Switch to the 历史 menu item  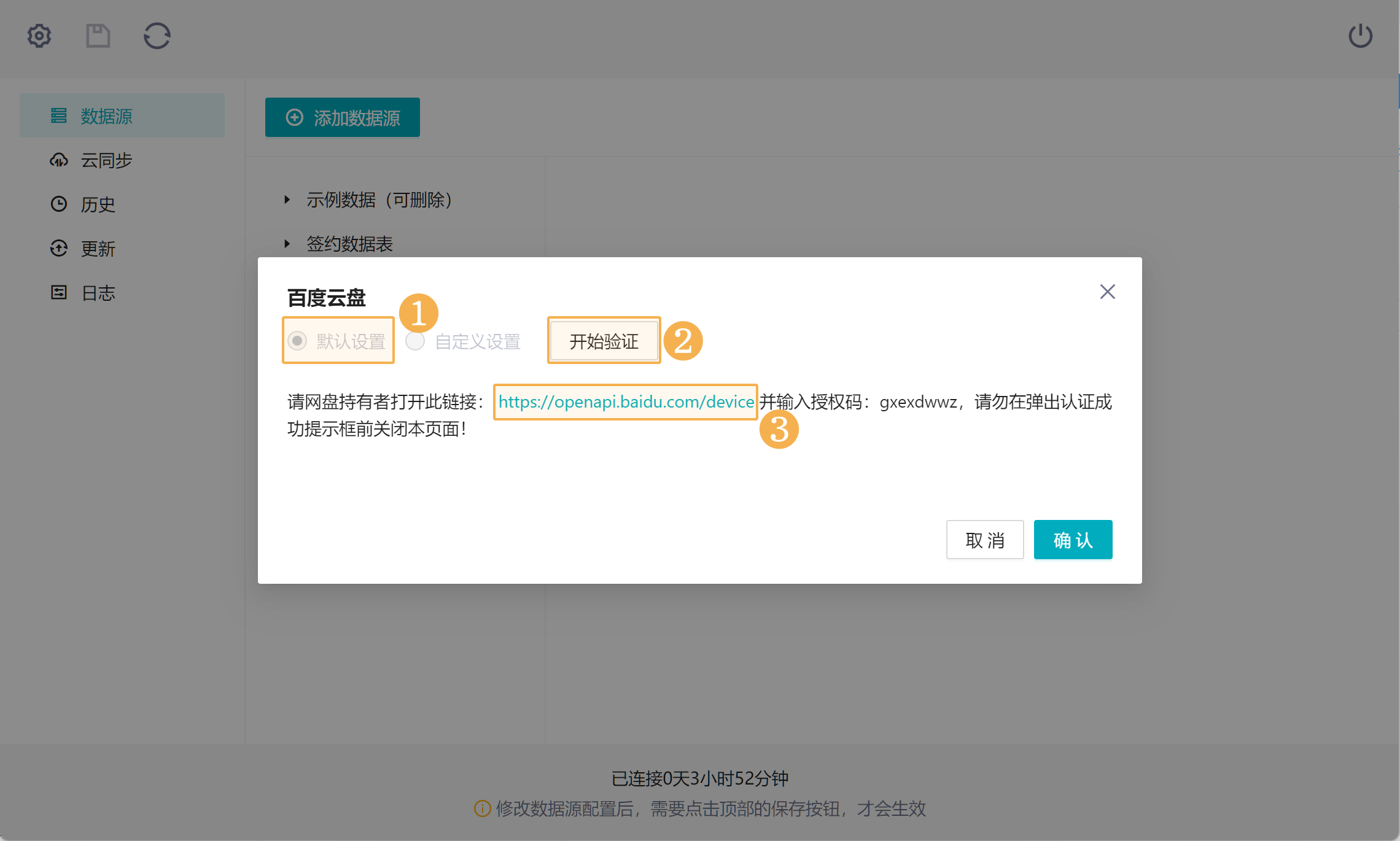click(x=98, y=204)
